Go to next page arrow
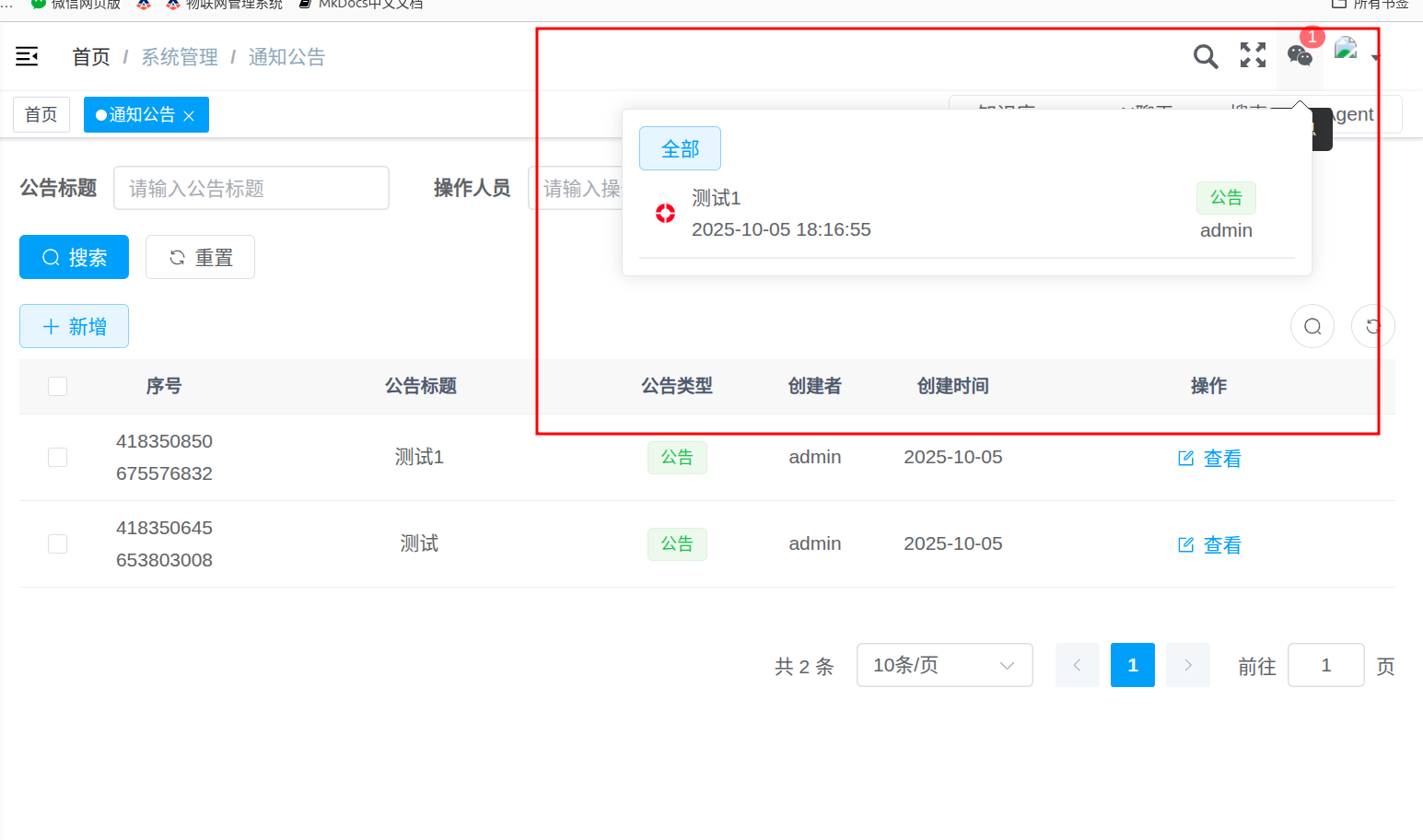1423x840 pixels. tap(1187, 665)
